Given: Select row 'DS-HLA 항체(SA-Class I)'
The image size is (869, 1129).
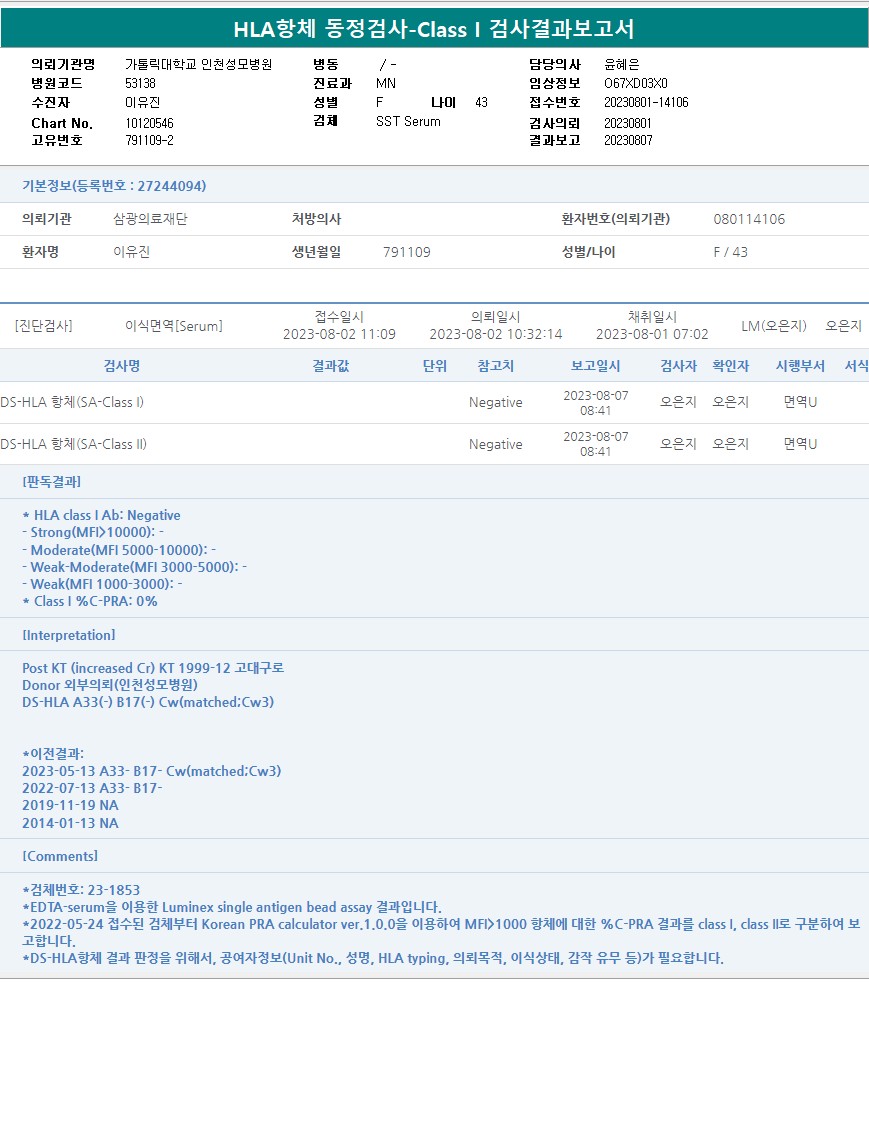Looking at the screenshot, I should (434, 402).
